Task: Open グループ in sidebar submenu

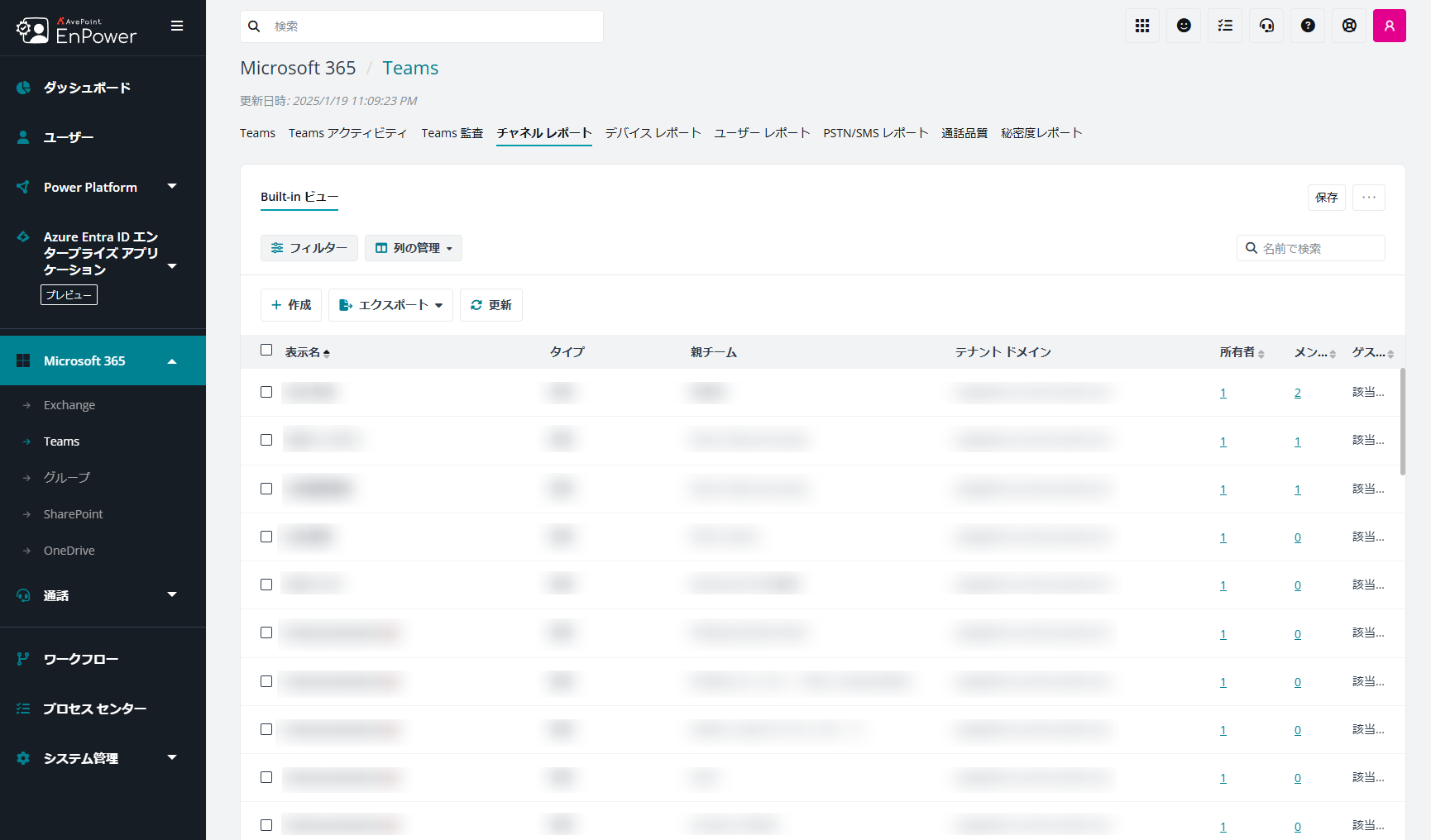Action: coord(67,478)
